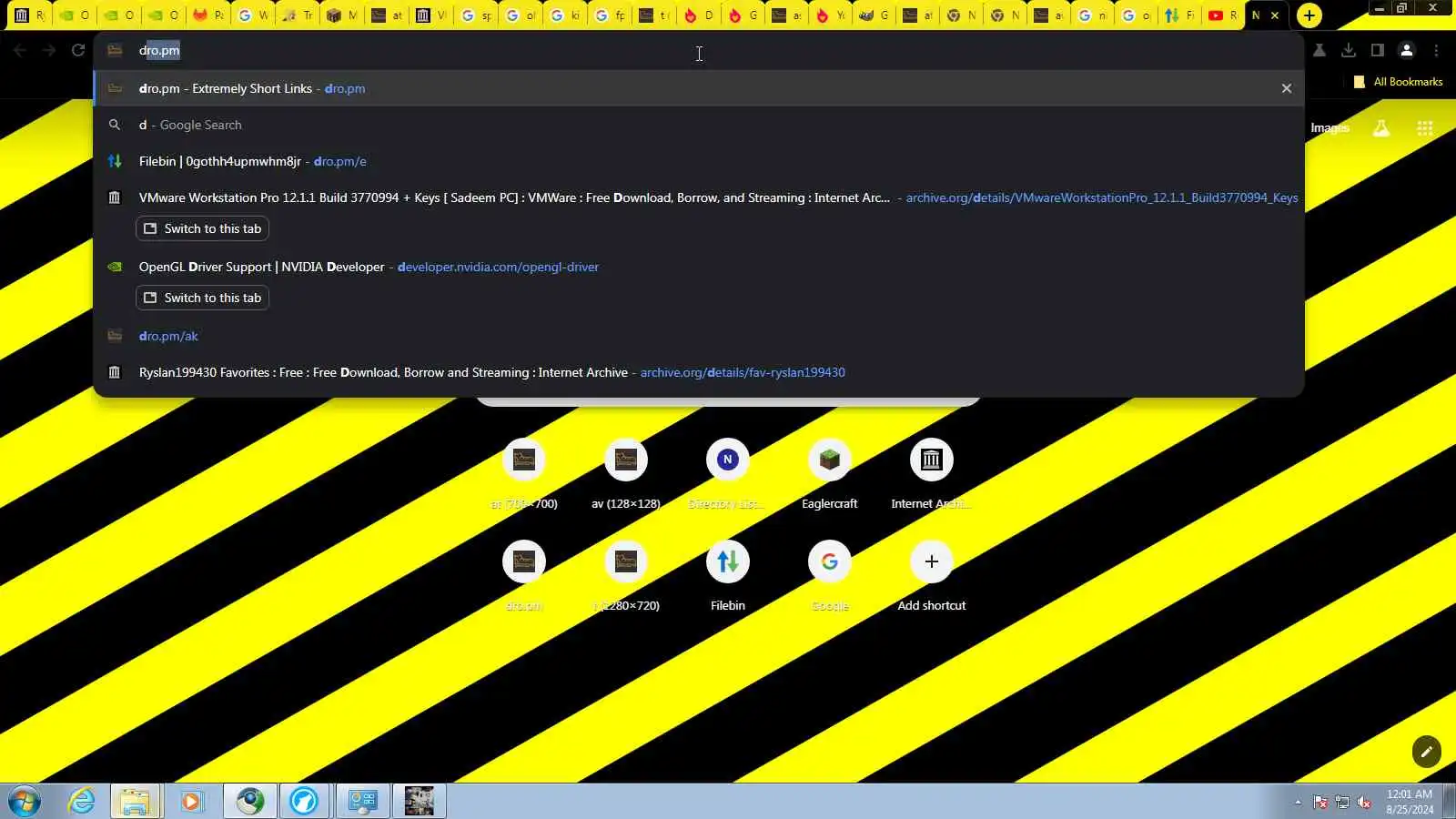Click the network tray icon
The image size is (1456, 819).
[x=1342, y=803]
